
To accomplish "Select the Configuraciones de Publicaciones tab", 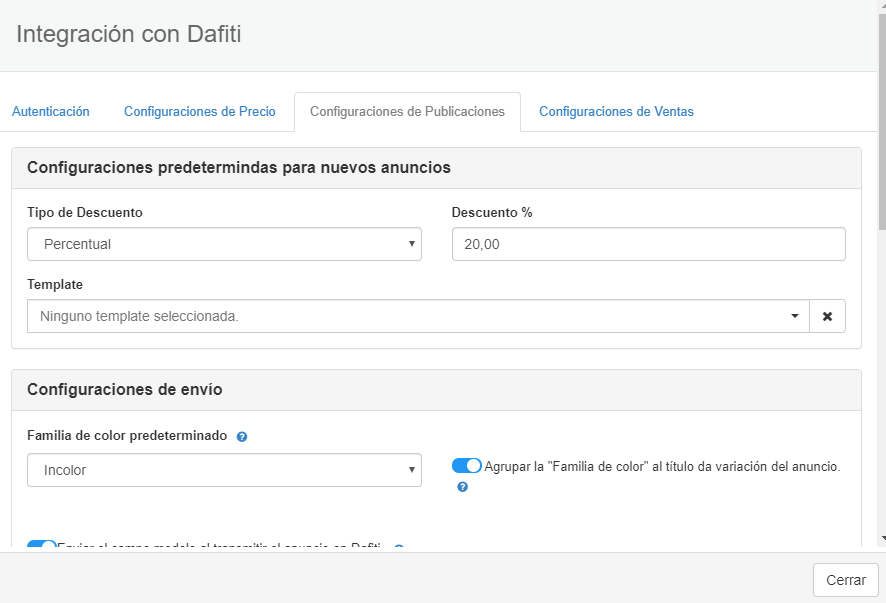I will tap(407, 111).
